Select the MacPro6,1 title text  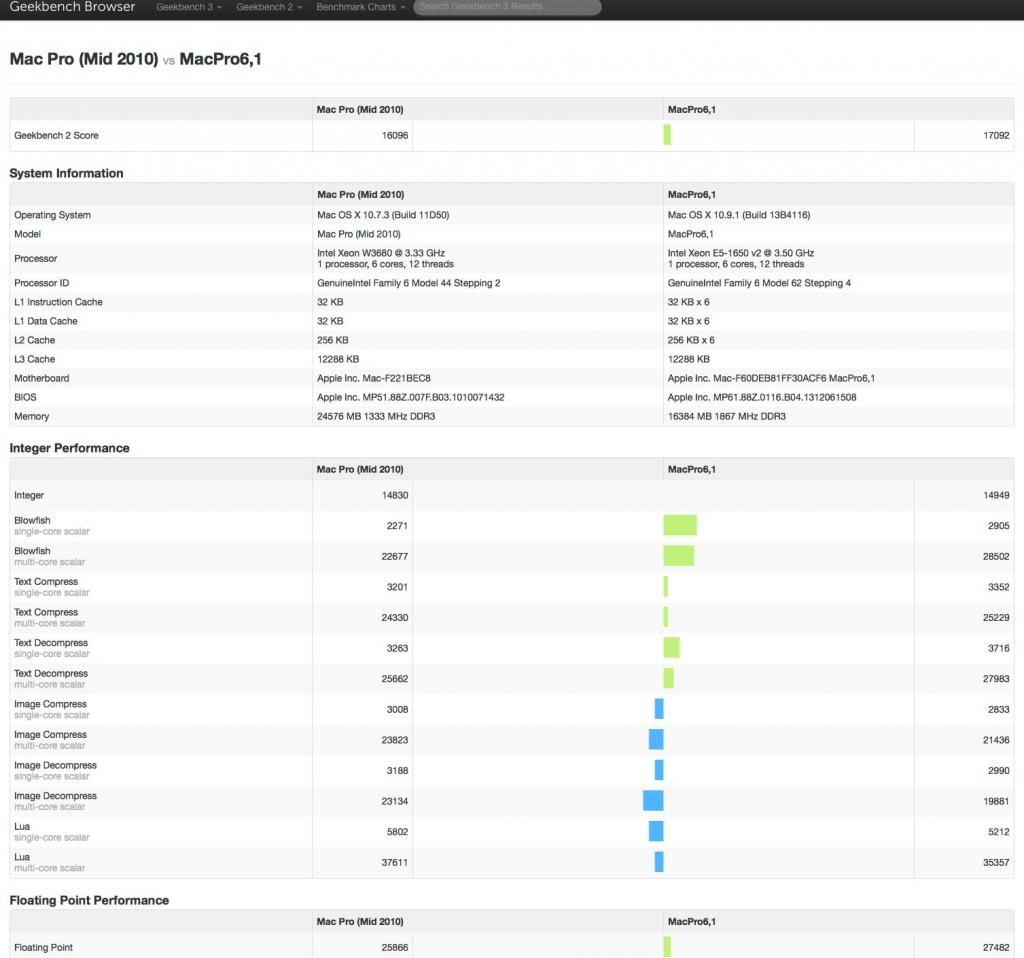221,59
